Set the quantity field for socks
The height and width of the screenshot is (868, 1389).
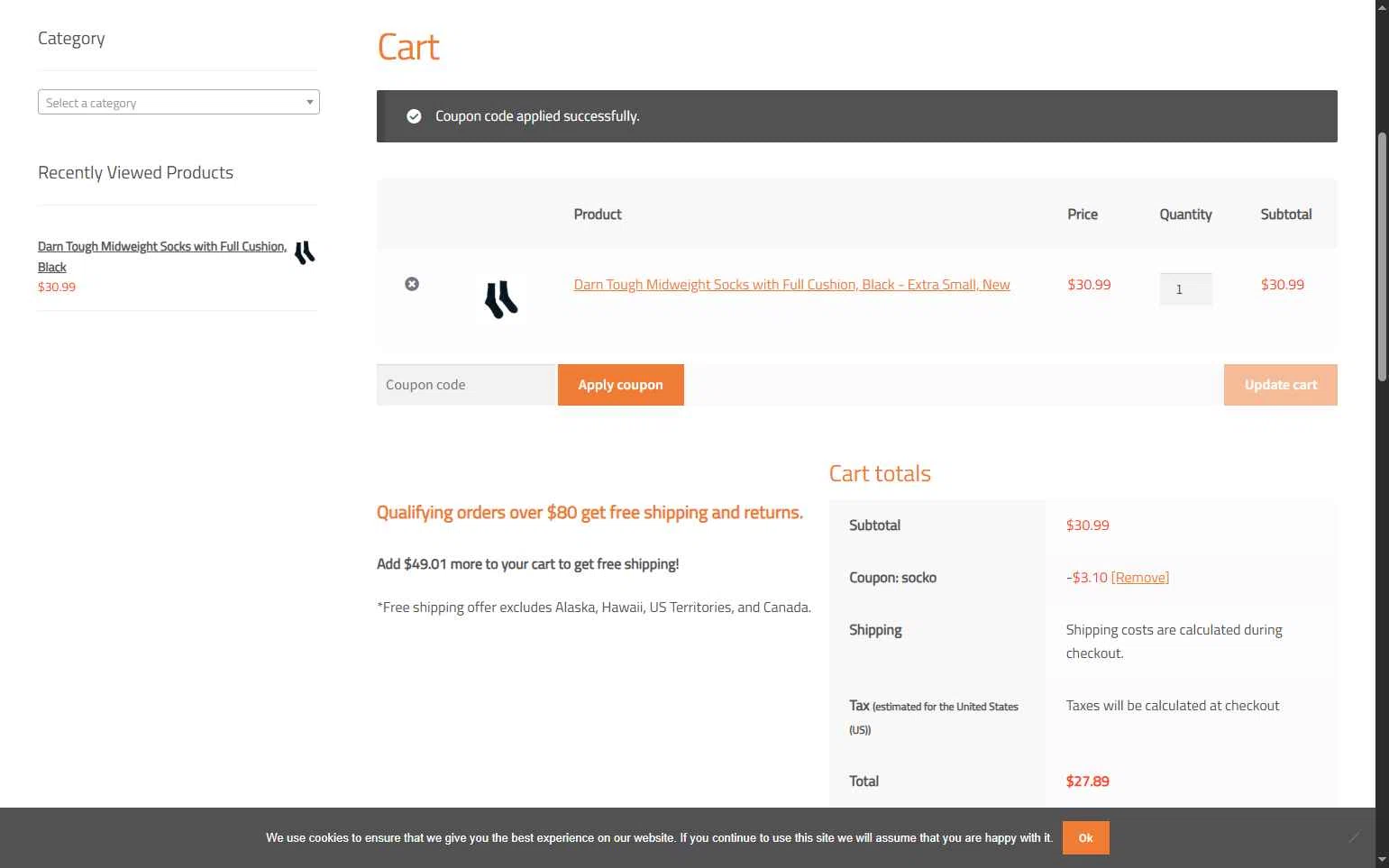[1185, 289]
